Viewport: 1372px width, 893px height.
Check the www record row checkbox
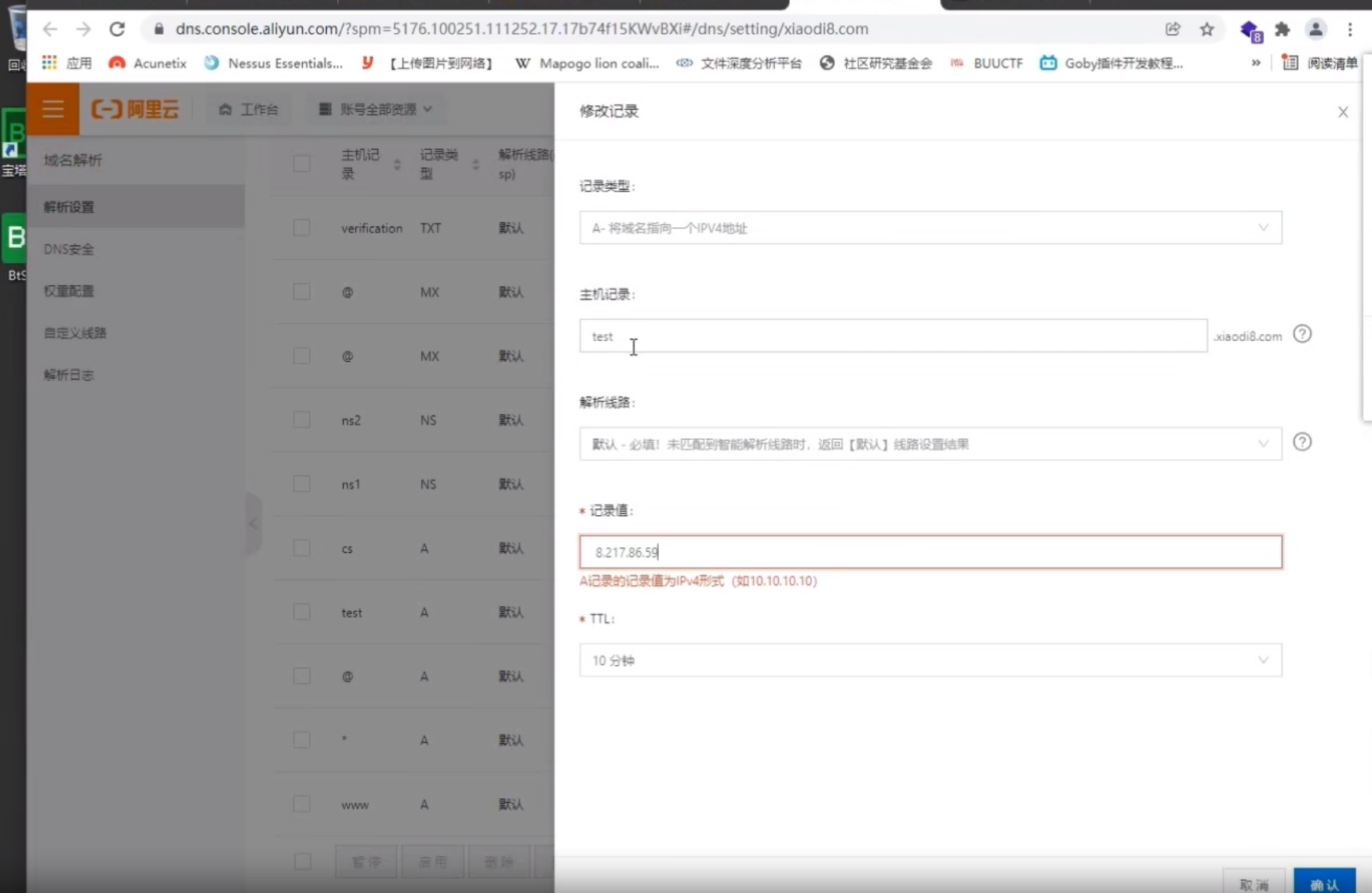click(x=301, y=804)
